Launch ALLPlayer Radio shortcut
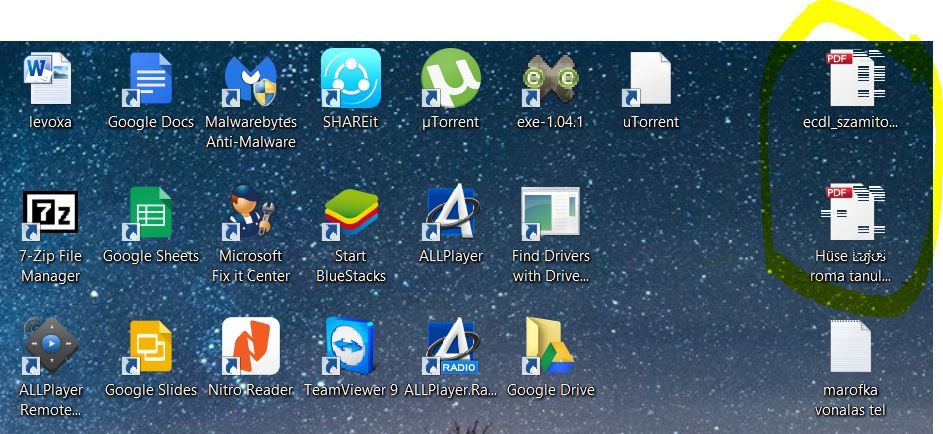943x434 pixels. pyautogui.click(x=450, y=346)
